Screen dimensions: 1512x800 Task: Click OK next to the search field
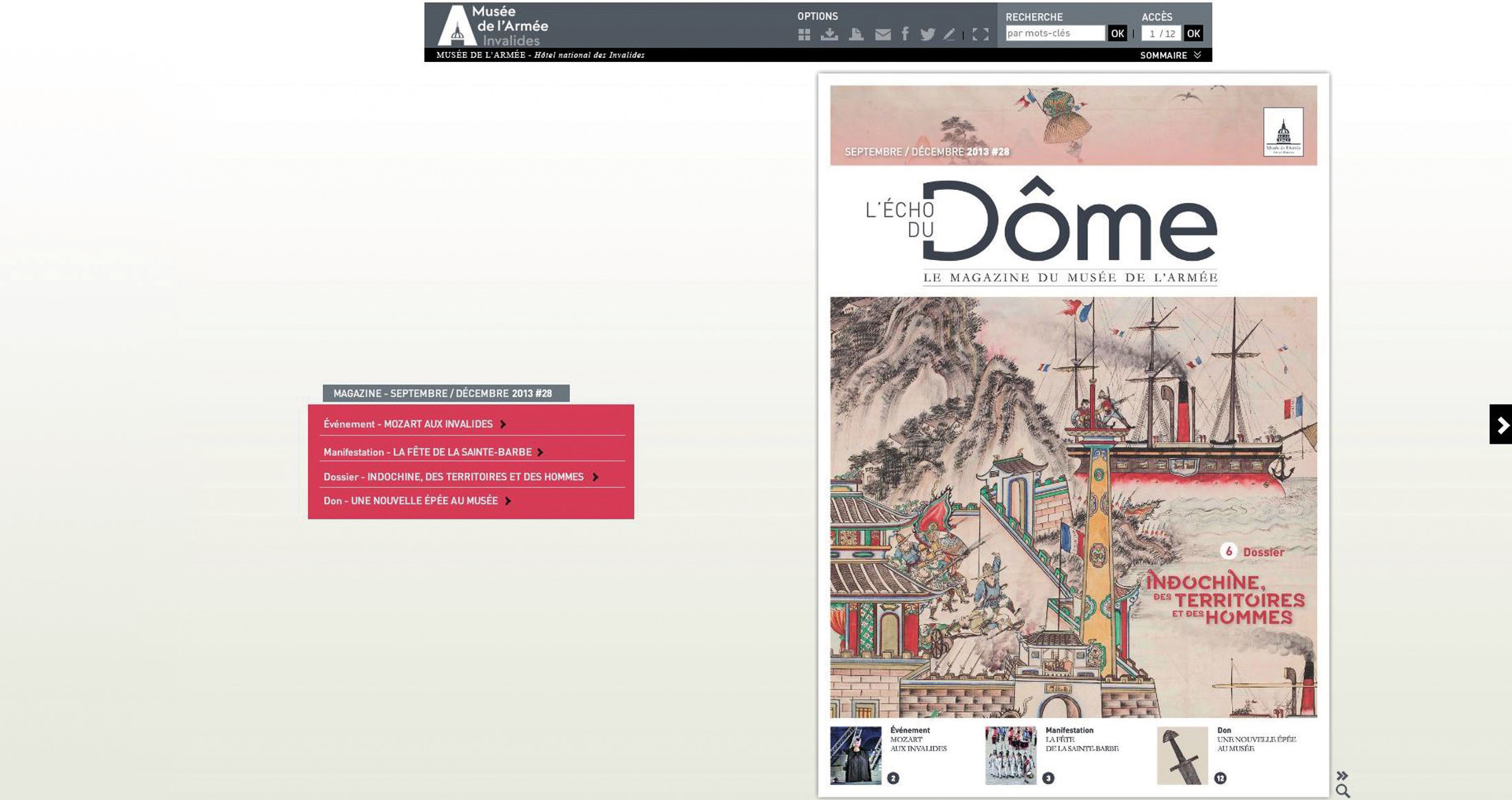pos(1117,33)
